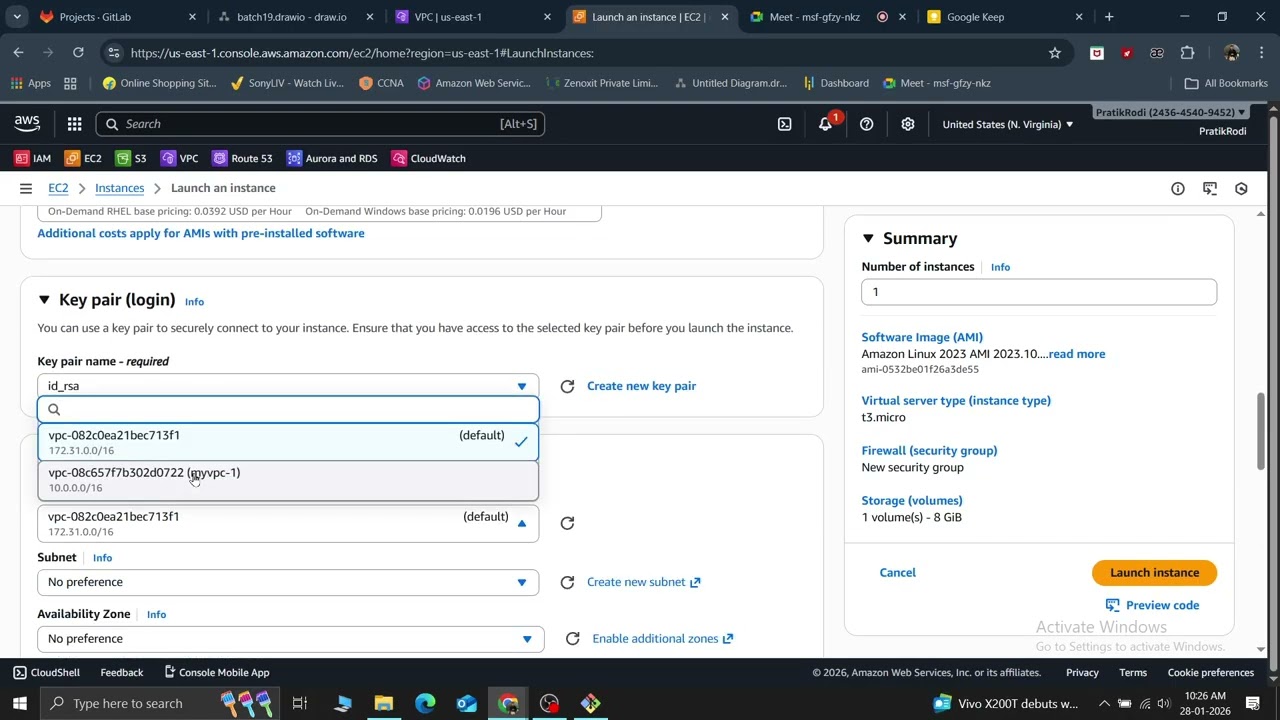Image resolution: width=1280 pixels, height=720 pixels.
Task: Switch to the Projects - GitLab tab
Action: (x=118, y=17)
